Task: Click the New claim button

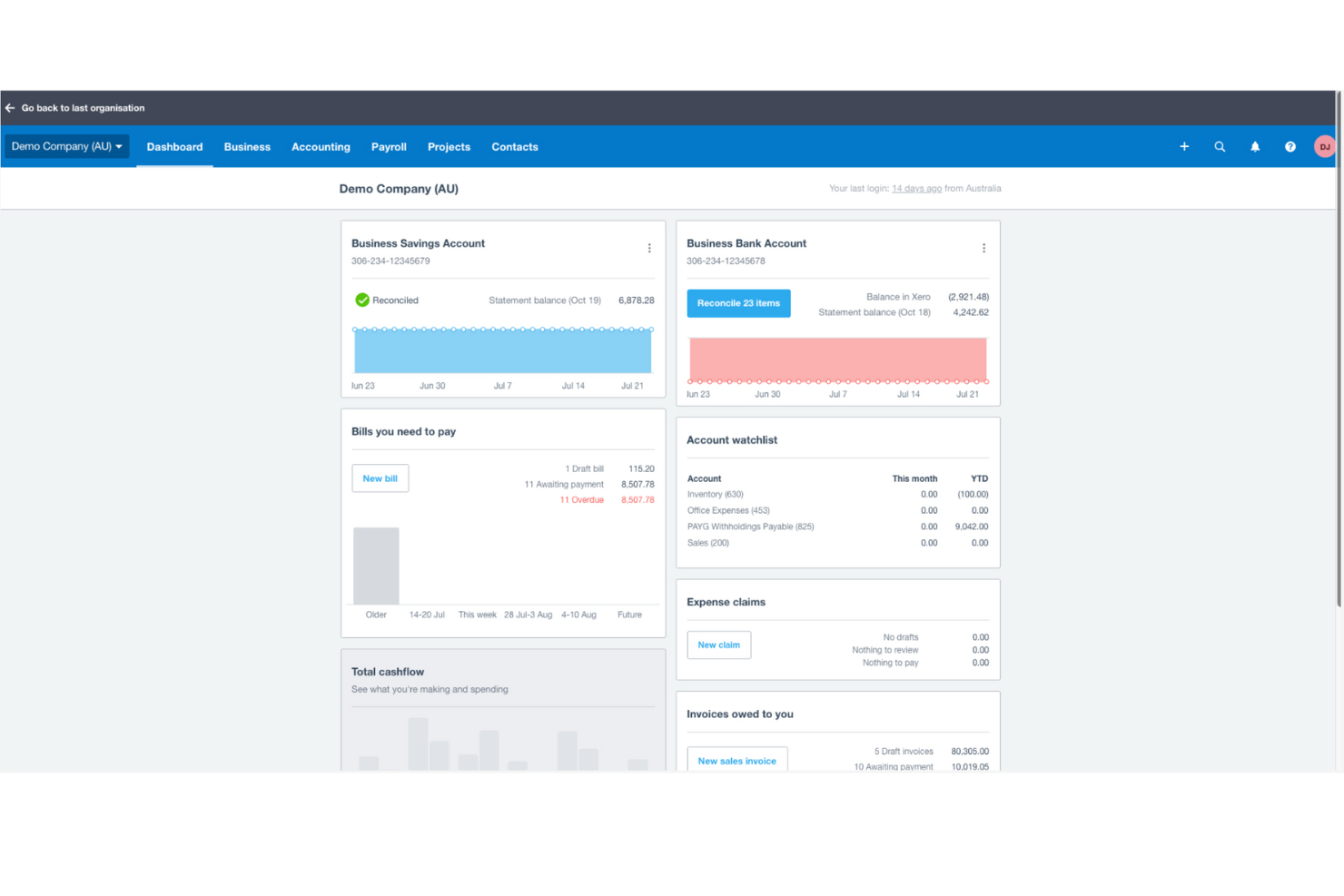Action: [718, 645]
